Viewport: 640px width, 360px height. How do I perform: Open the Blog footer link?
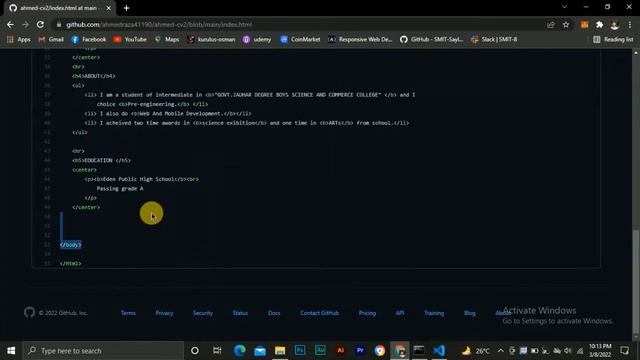click(469, 313)
